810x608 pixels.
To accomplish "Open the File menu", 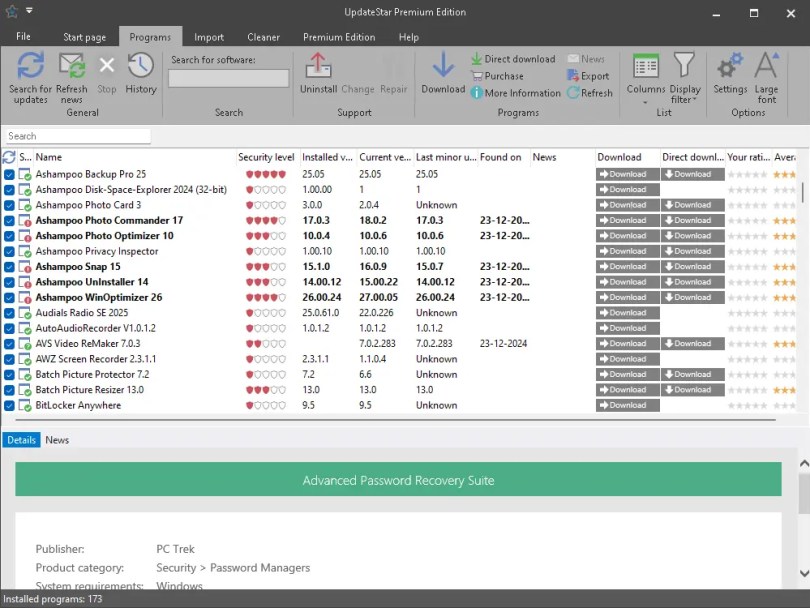I will 23,37.
